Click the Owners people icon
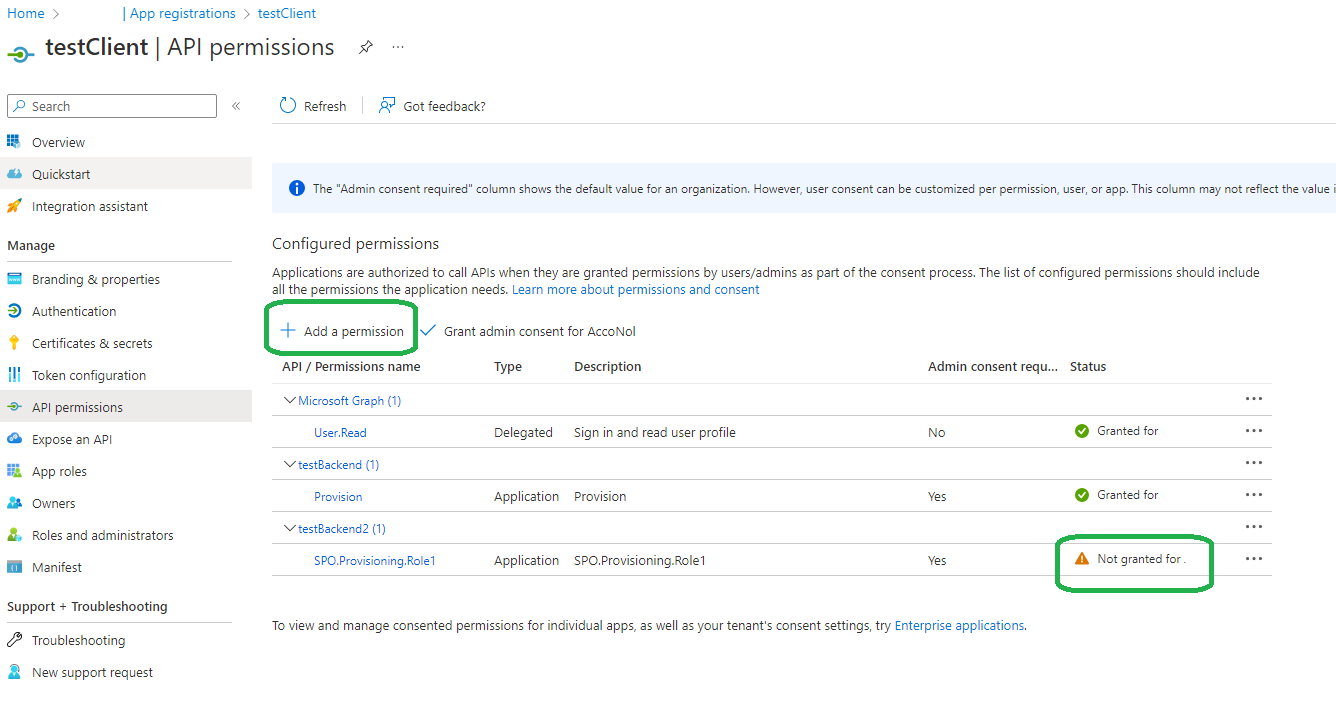 [14, 503]
